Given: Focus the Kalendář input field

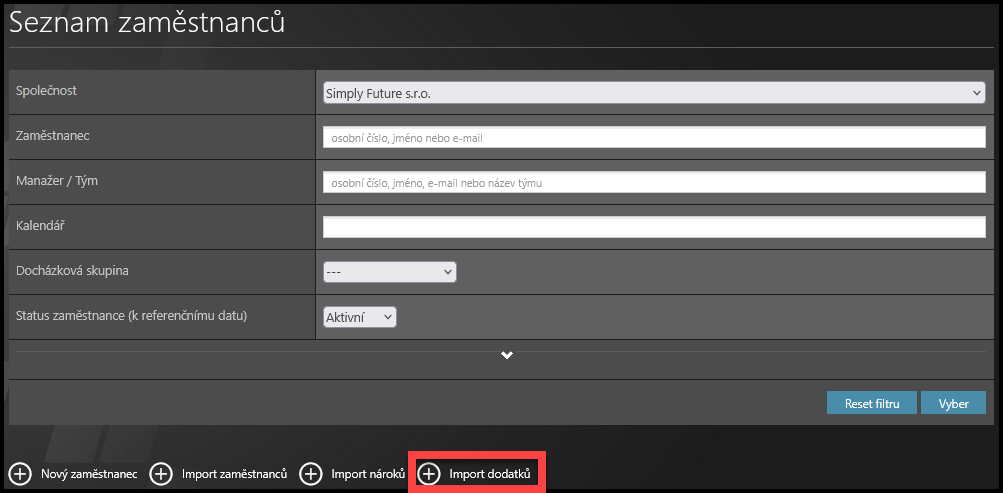Looking at the screenshot, I should click(654, 227).
